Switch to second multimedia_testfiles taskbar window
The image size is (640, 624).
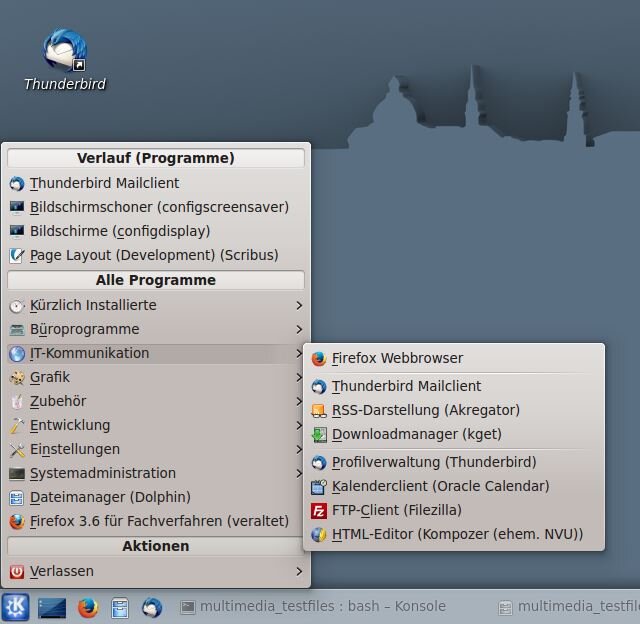tap(568, 607)
